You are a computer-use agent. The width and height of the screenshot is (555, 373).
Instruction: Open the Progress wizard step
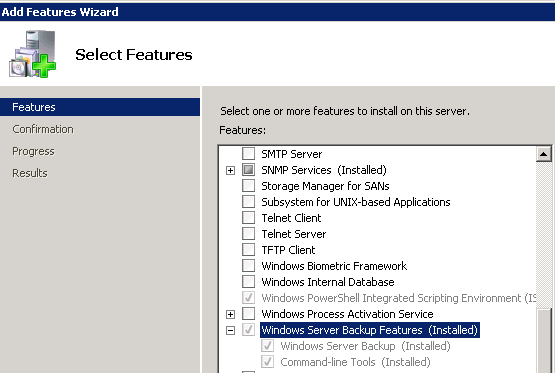(x=33, y=151)
